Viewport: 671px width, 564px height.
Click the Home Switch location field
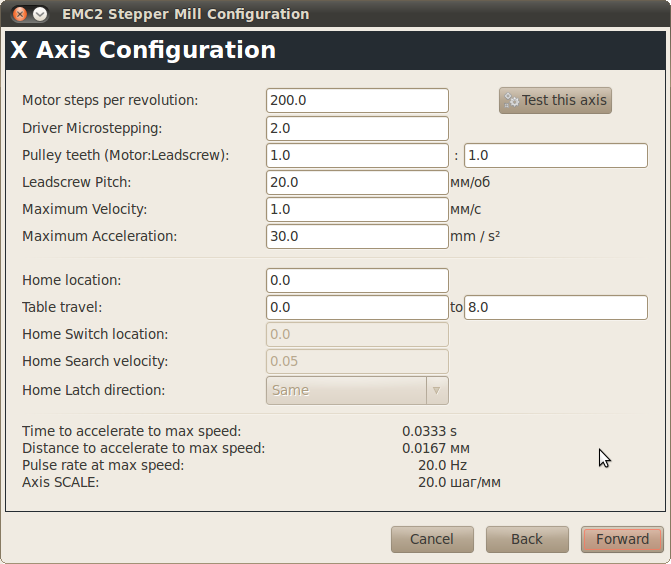pyautogui.click(x=357, y=334)
